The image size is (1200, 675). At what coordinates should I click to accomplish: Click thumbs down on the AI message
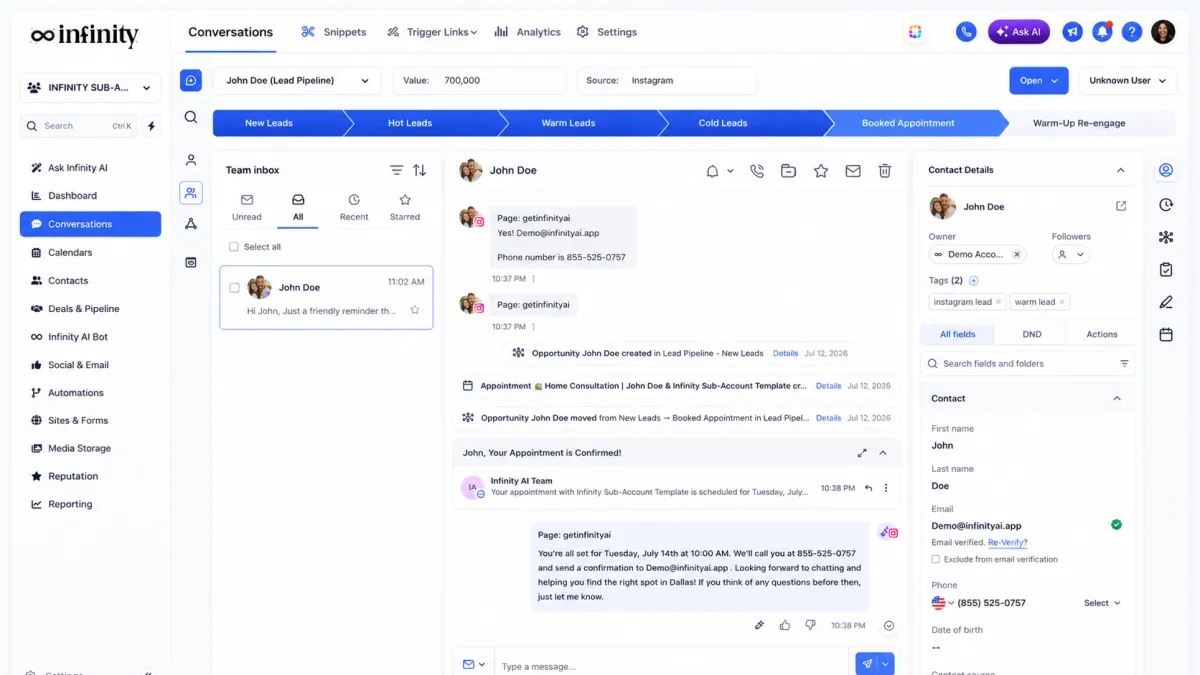pos(811,625)
